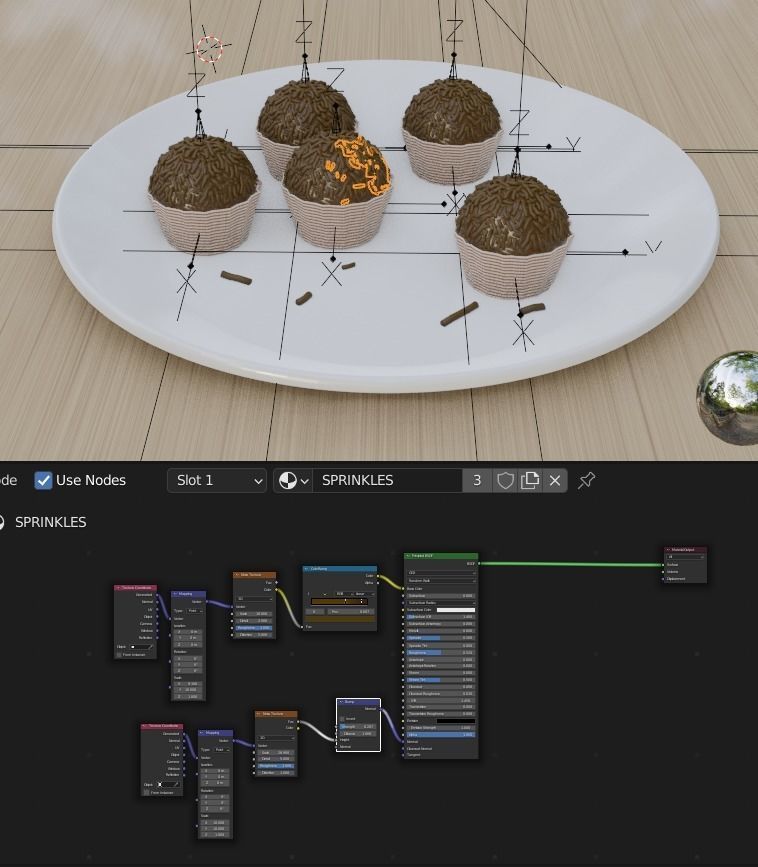Click the eyedropper in lower Texture Coordinate Object field
Image resolution: width=758 pixels, height=867 pixels.
pos(176,784)
